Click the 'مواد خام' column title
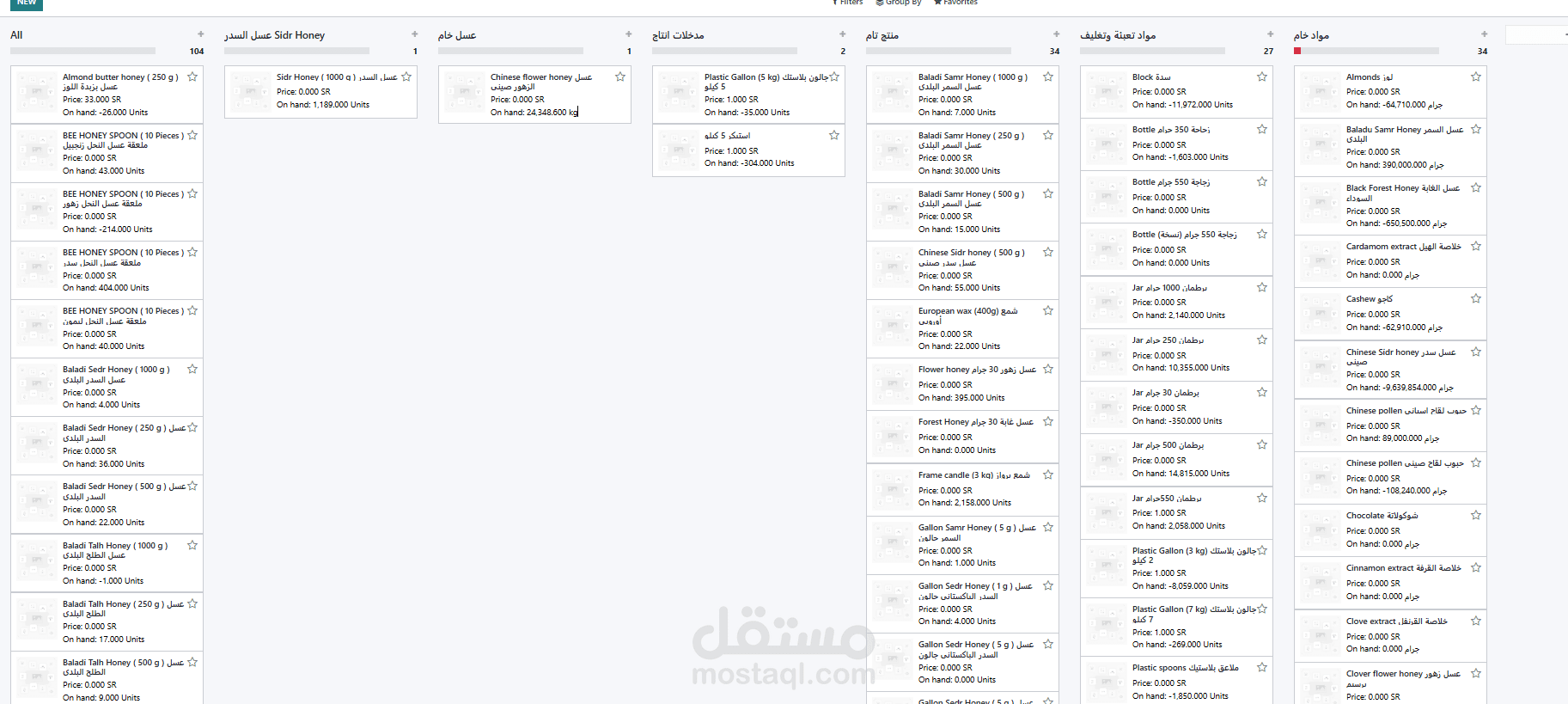Image resolution: width=1568 pixels, height=704 pixels. tap(1312, 35)
